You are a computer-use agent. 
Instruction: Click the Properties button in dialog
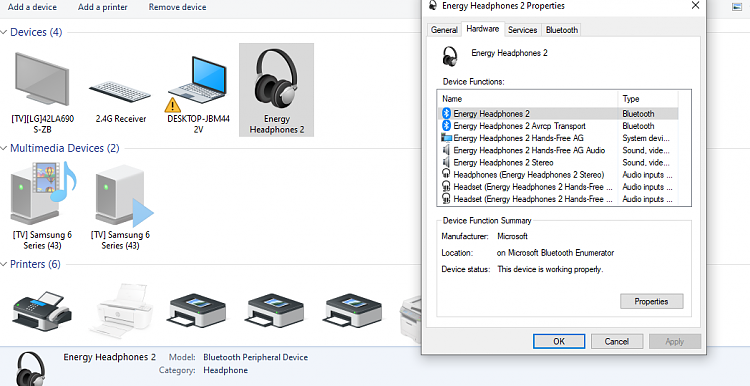click(651, 301)
